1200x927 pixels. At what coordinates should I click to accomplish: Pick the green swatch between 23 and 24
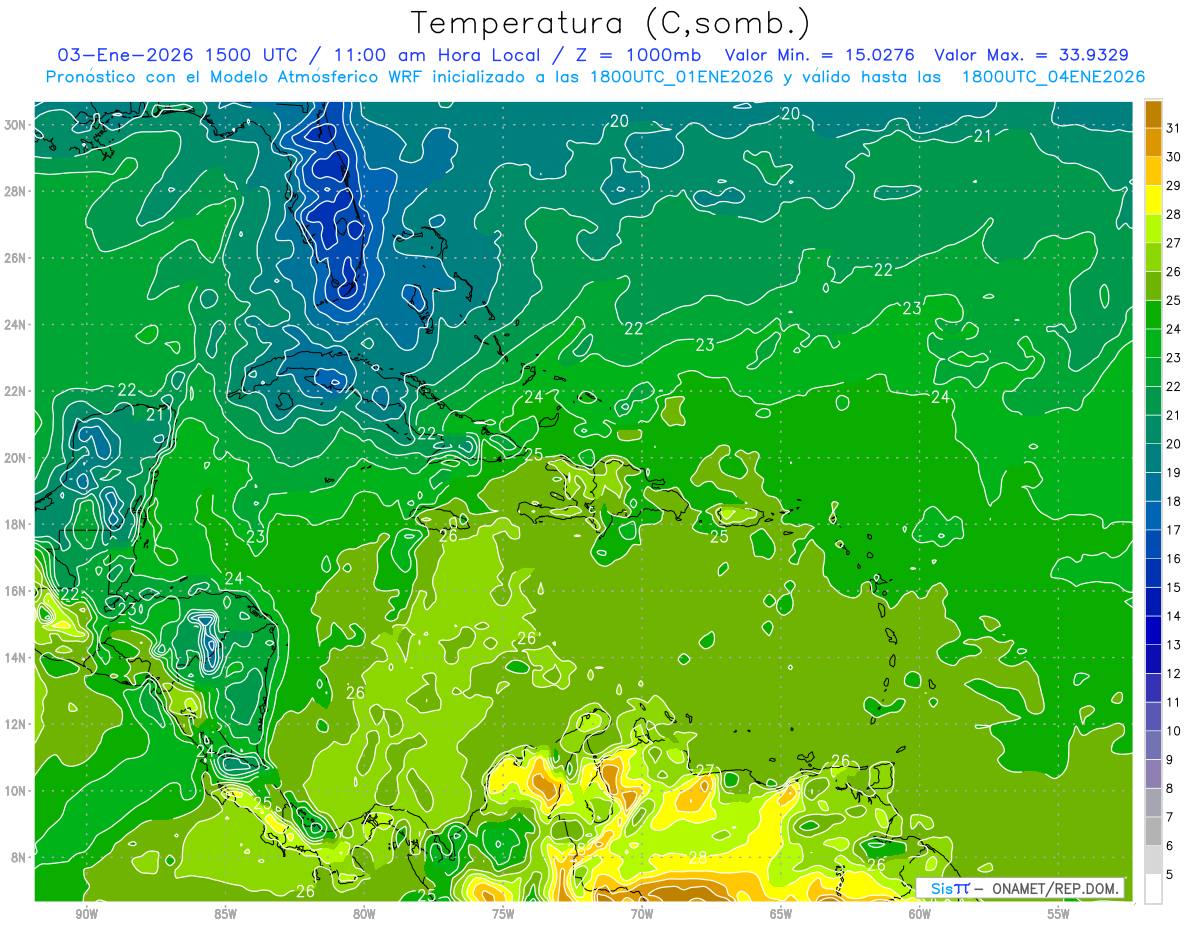(1153, 343)
